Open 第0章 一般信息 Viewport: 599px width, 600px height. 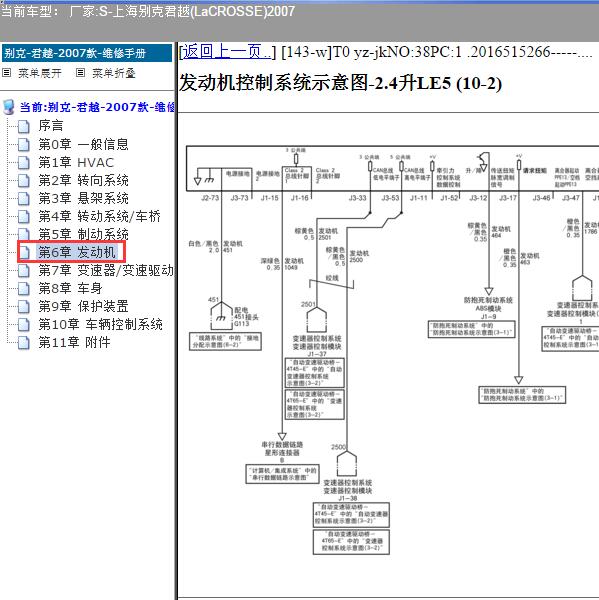(83, 144)
